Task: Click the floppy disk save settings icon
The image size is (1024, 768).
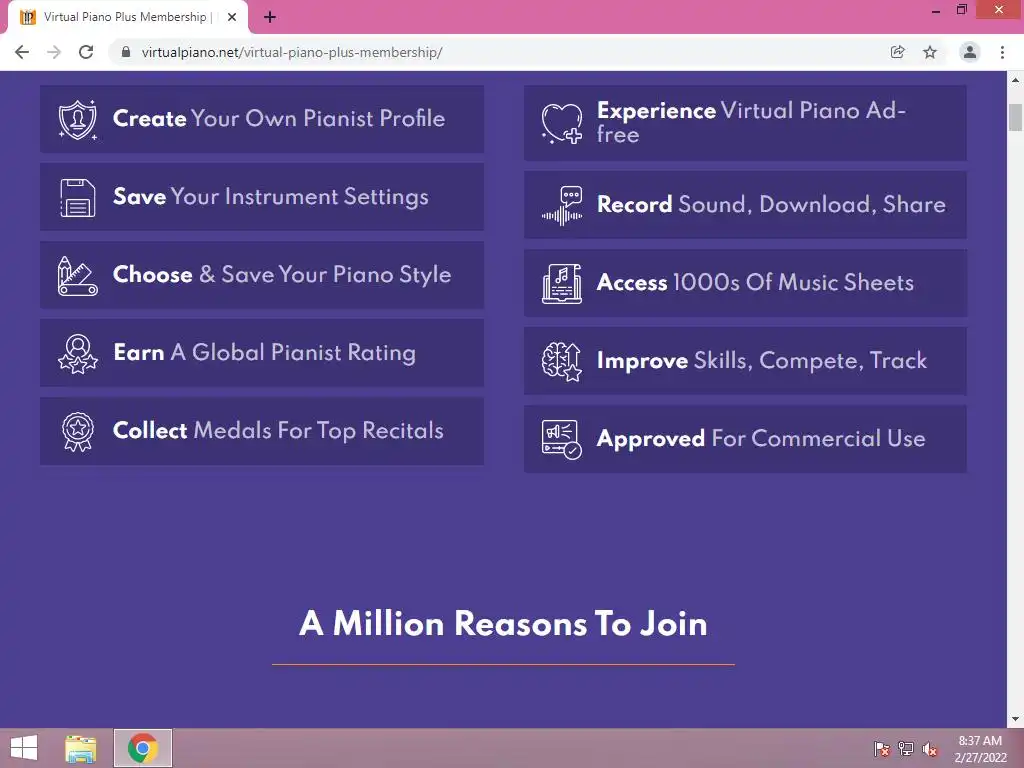Action: click(x=78, y=197)
